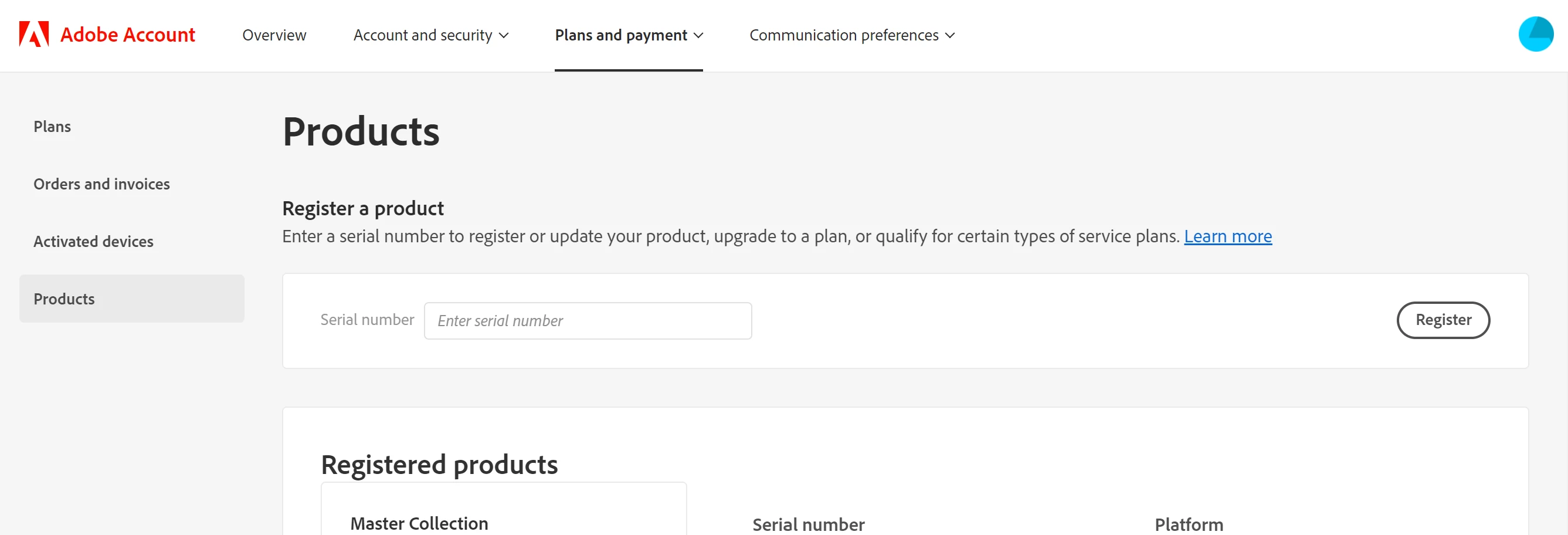Viewport: 1568px width, 535px height.
Task: Open Orders and invoices in the sidebar
Action: pyautogui.click(x=101, y=184)
